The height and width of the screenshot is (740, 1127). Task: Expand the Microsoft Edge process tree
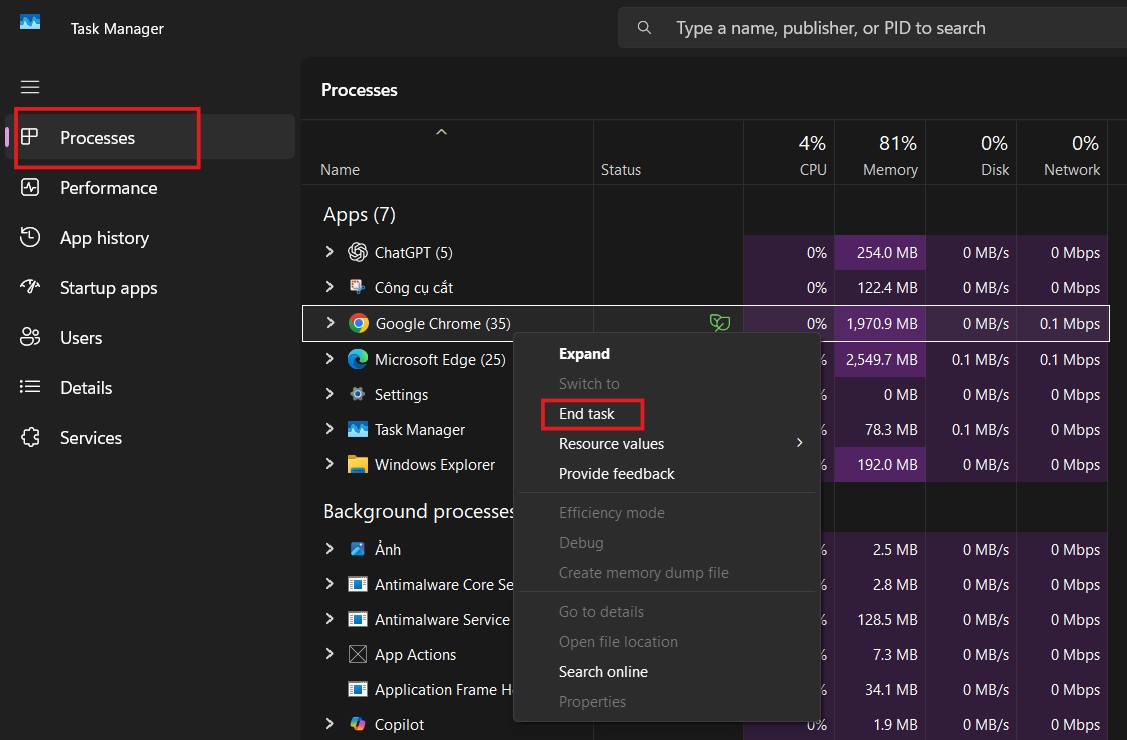(330, 359)
